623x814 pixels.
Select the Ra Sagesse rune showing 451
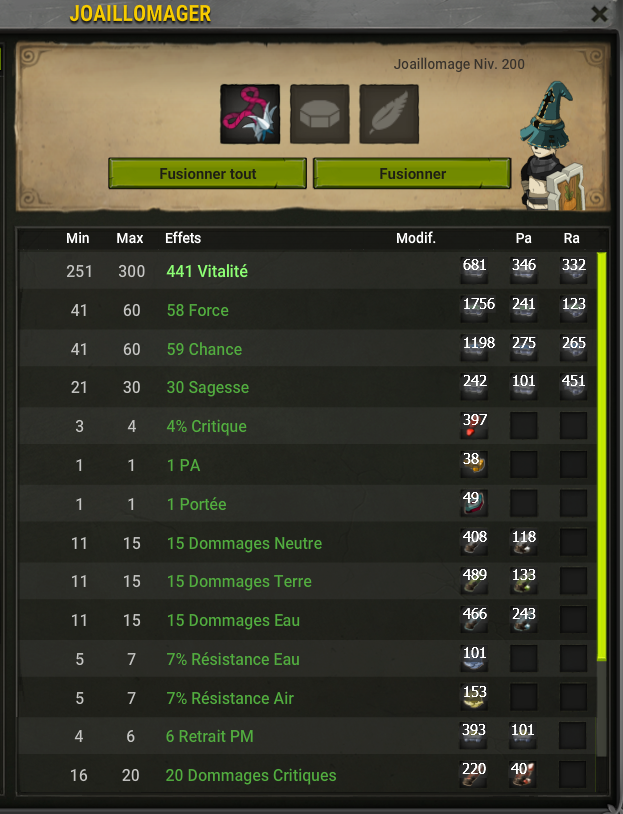(x=574, y=386)
